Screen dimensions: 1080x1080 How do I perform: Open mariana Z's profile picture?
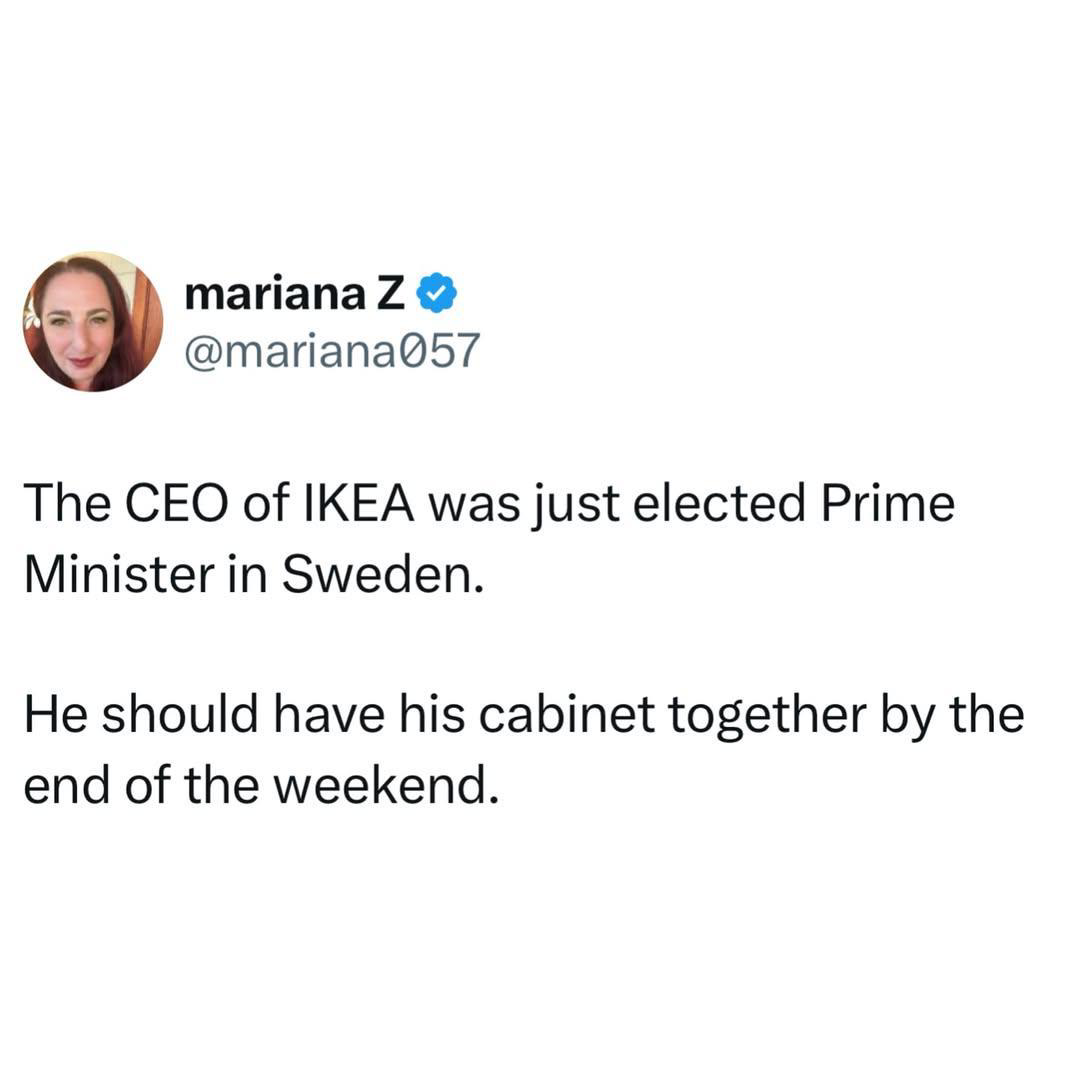93,322
